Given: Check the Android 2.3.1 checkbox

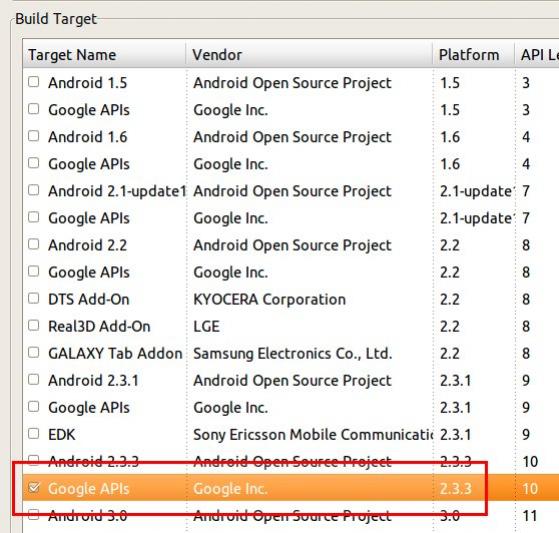Looking at the screenshot, I should point(34,379).
